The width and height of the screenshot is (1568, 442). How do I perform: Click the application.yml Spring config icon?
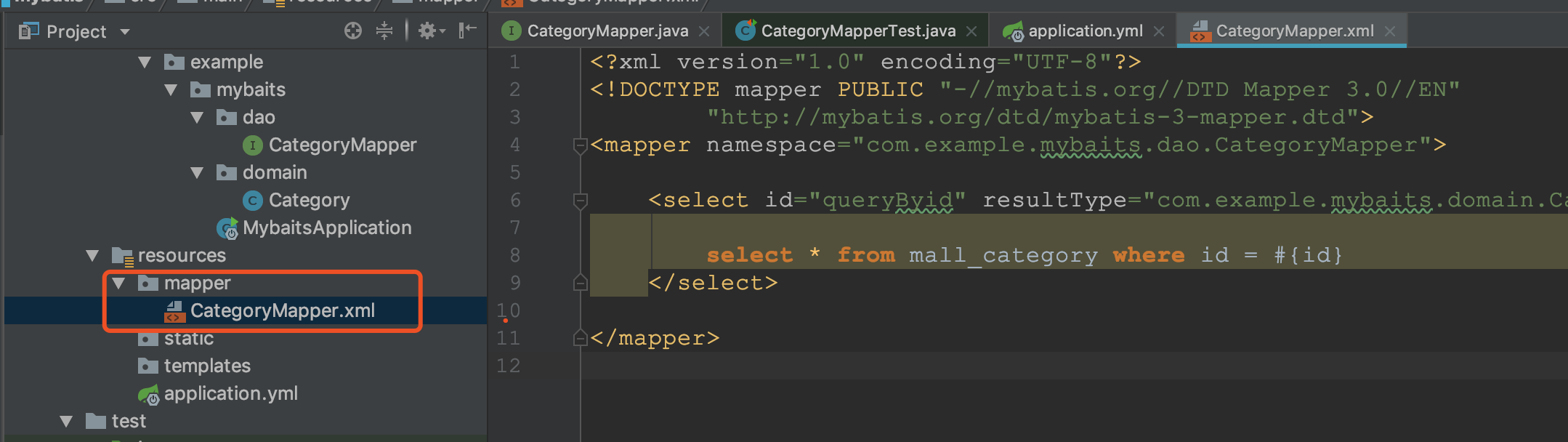149,395
